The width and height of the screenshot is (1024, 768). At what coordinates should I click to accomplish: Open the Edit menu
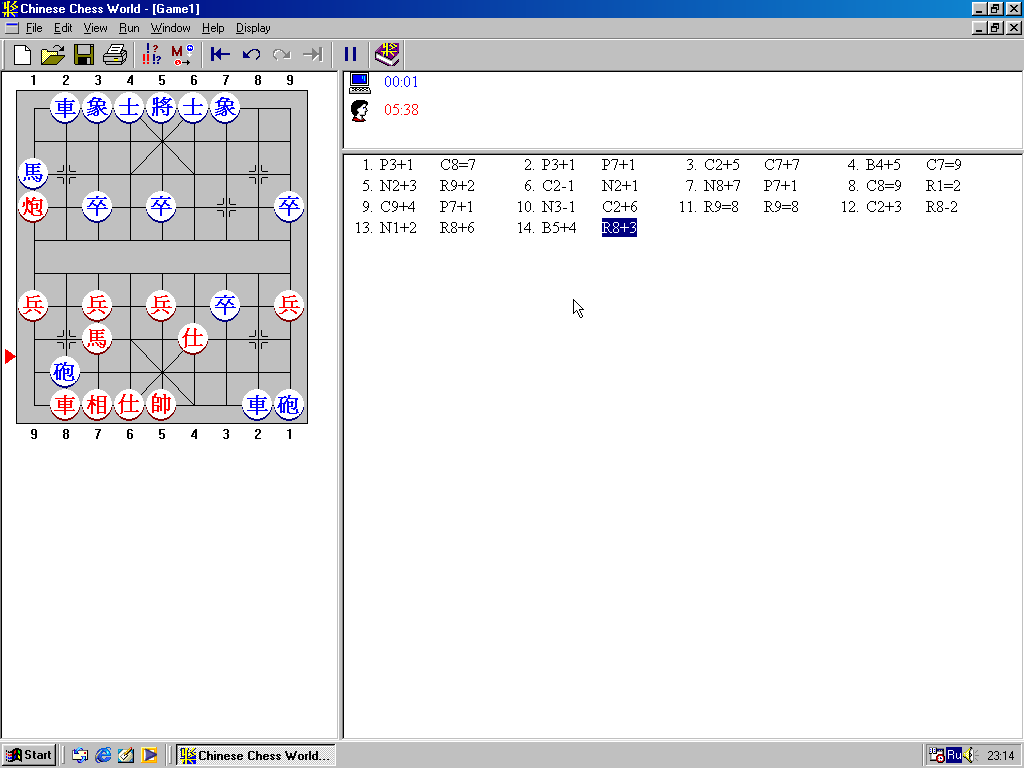(x=63, y=28)
